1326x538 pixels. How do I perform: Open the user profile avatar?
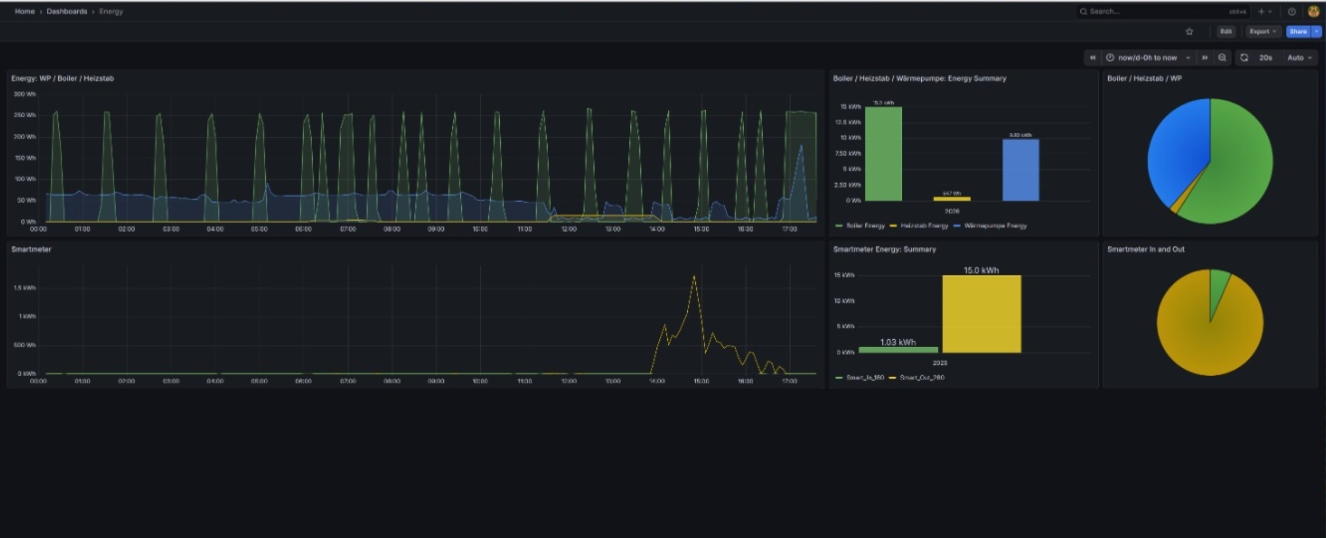(1313, 12)
